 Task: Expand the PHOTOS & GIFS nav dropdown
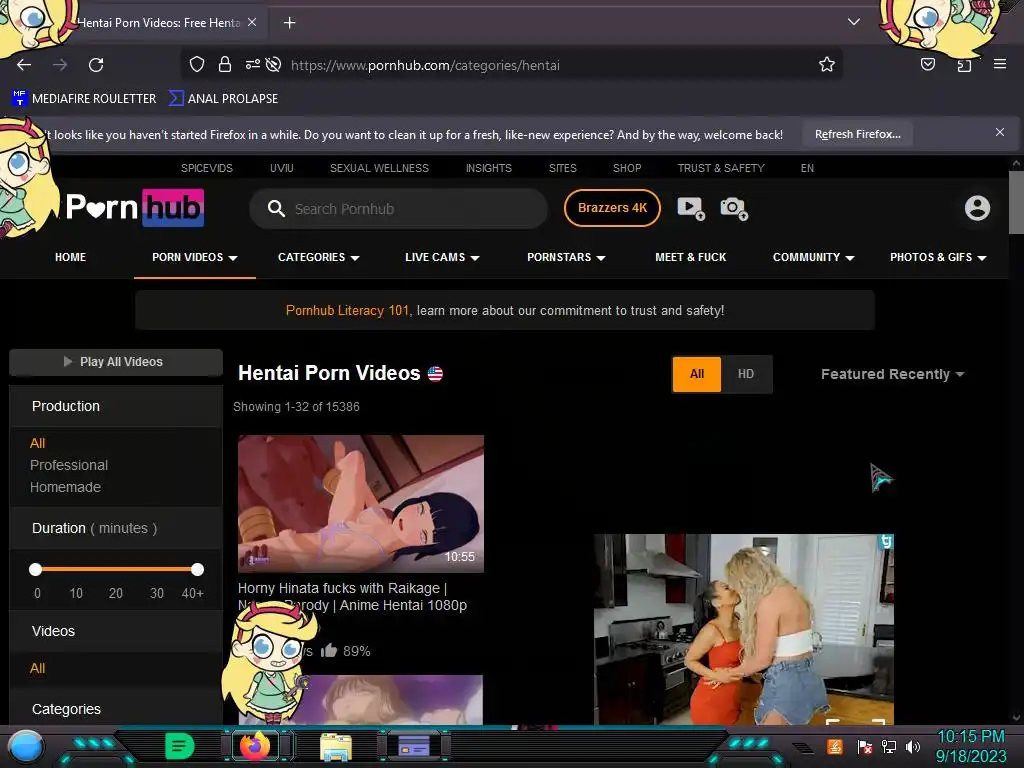938,257
